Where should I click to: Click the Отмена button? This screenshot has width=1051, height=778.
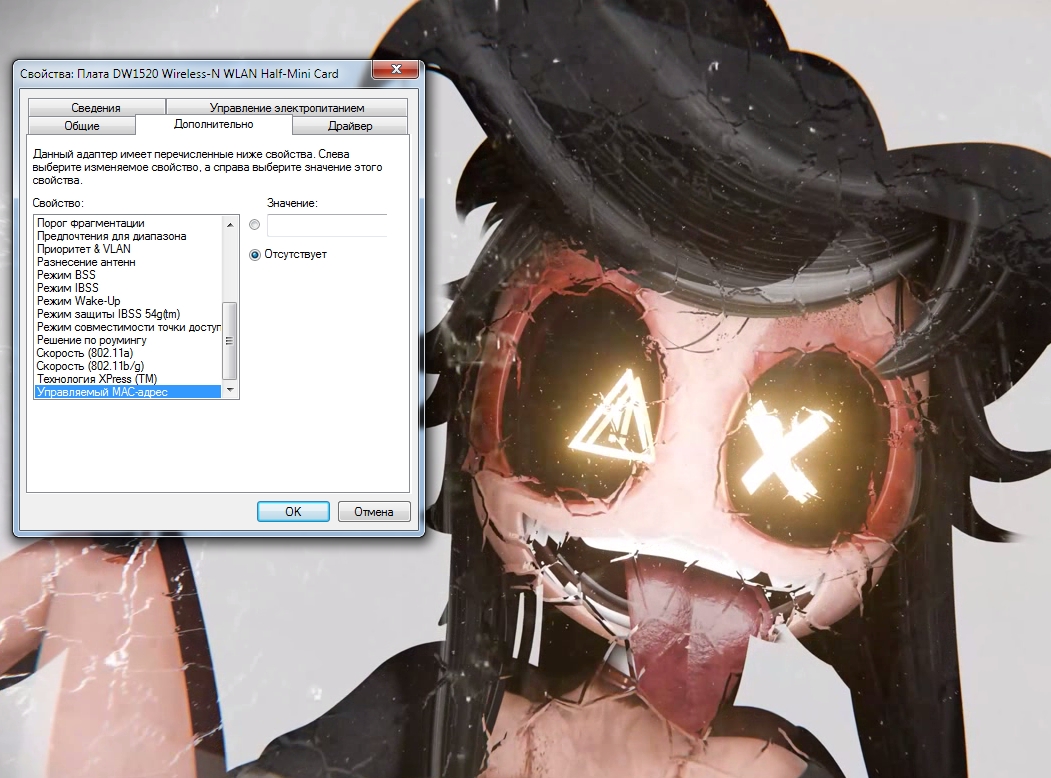click(374, 512)
